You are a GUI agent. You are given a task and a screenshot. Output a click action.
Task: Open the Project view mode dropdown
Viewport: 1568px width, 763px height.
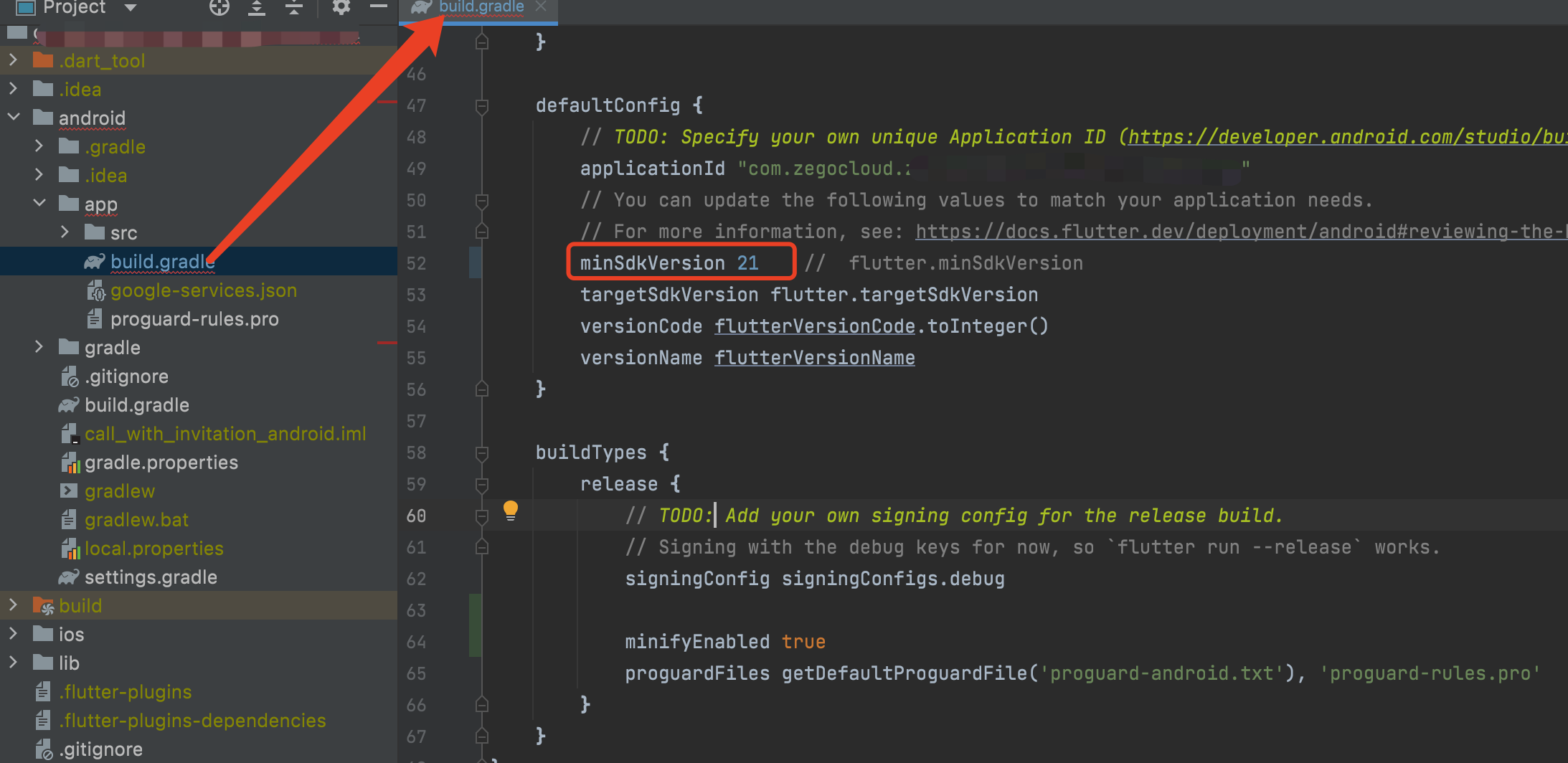click(x=130, y=9)
